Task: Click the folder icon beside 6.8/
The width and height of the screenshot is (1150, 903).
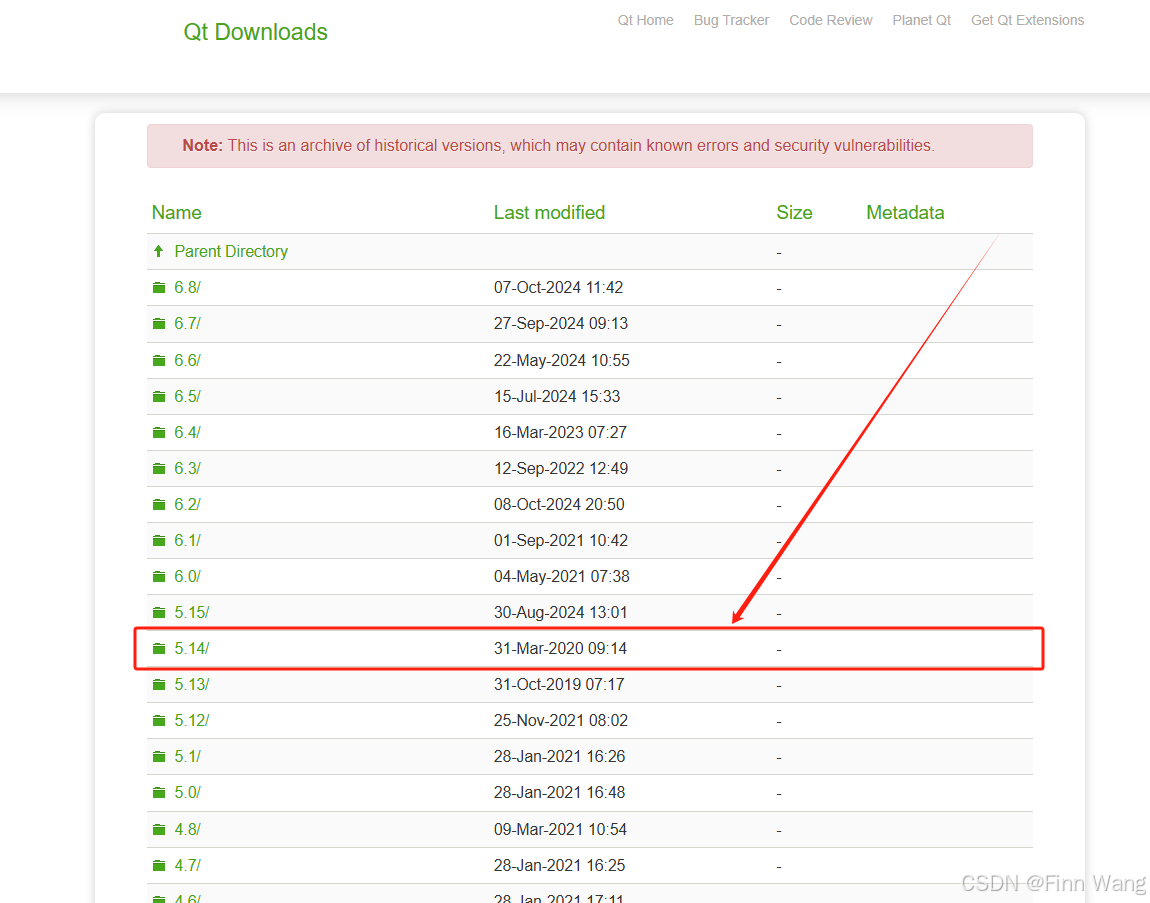Action: coord(159,288)
